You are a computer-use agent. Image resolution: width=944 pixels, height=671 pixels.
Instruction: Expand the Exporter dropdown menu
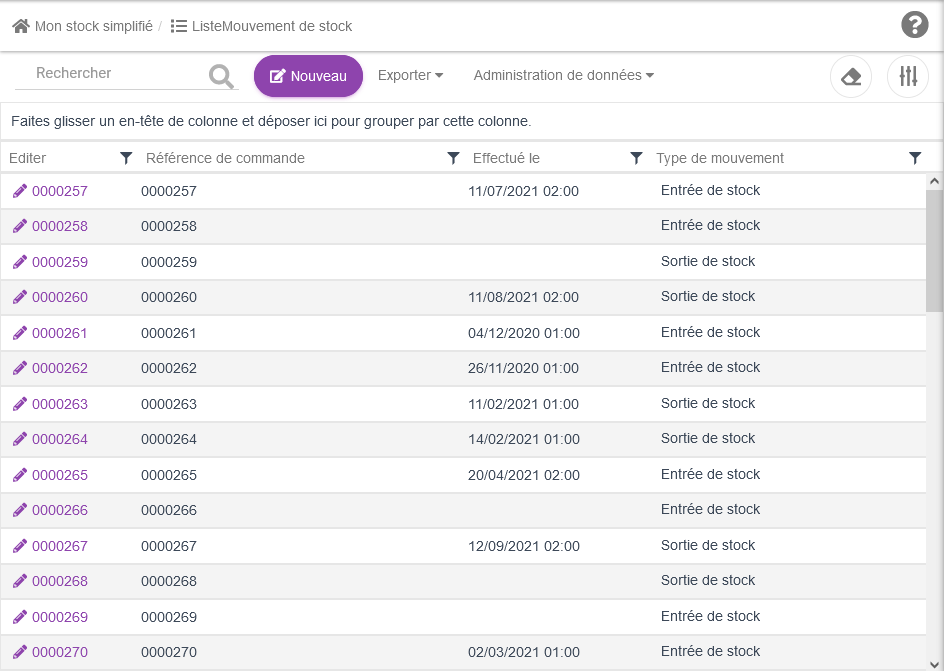click(410, 75)
